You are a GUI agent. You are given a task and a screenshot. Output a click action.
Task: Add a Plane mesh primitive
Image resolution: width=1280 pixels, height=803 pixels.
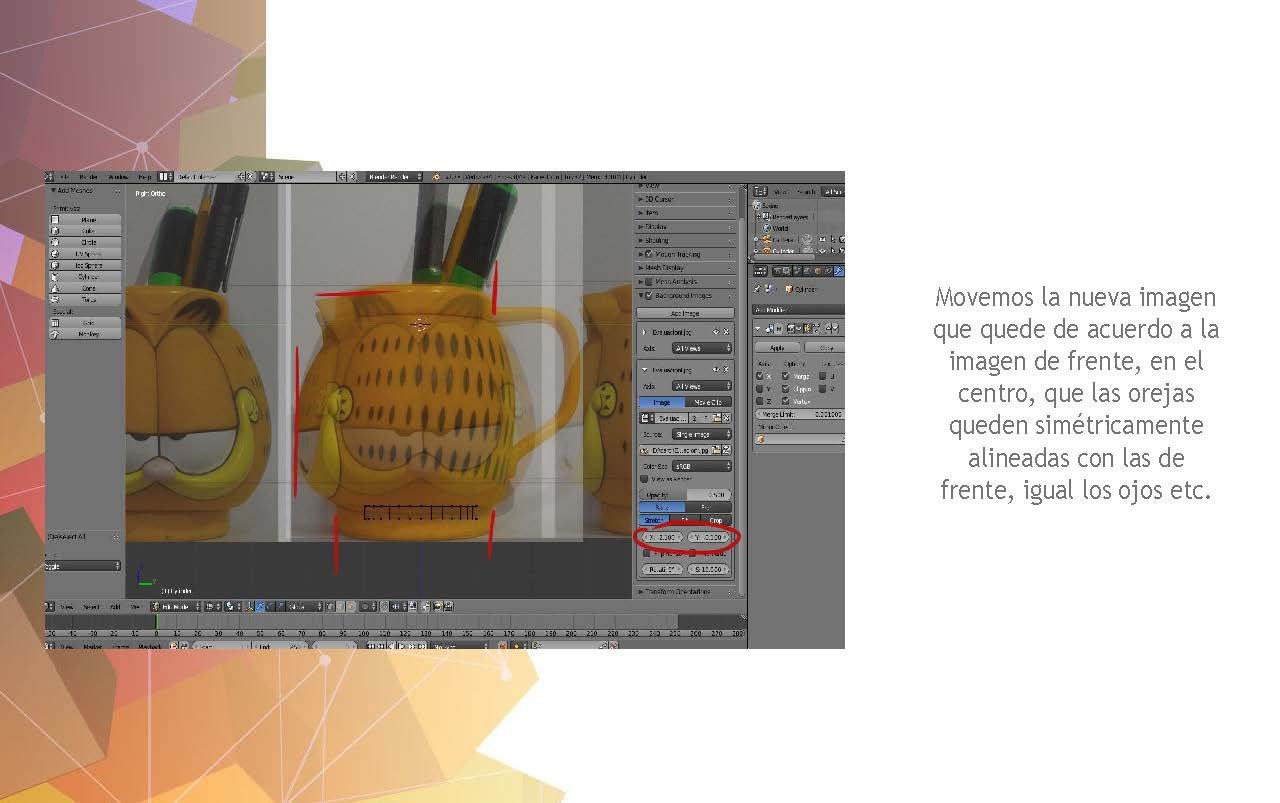86,220
